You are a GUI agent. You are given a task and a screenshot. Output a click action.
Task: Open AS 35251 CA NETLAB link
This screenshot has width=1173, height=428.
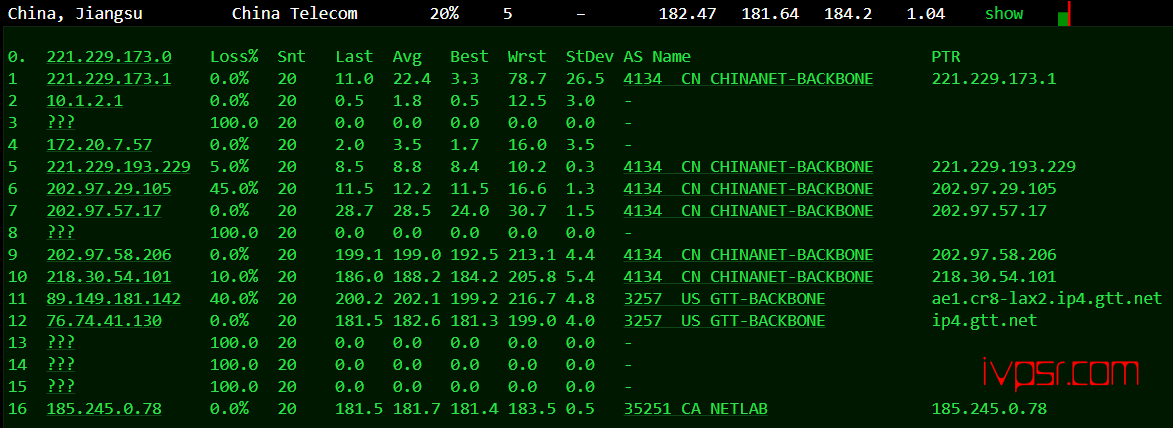(696, 409)
